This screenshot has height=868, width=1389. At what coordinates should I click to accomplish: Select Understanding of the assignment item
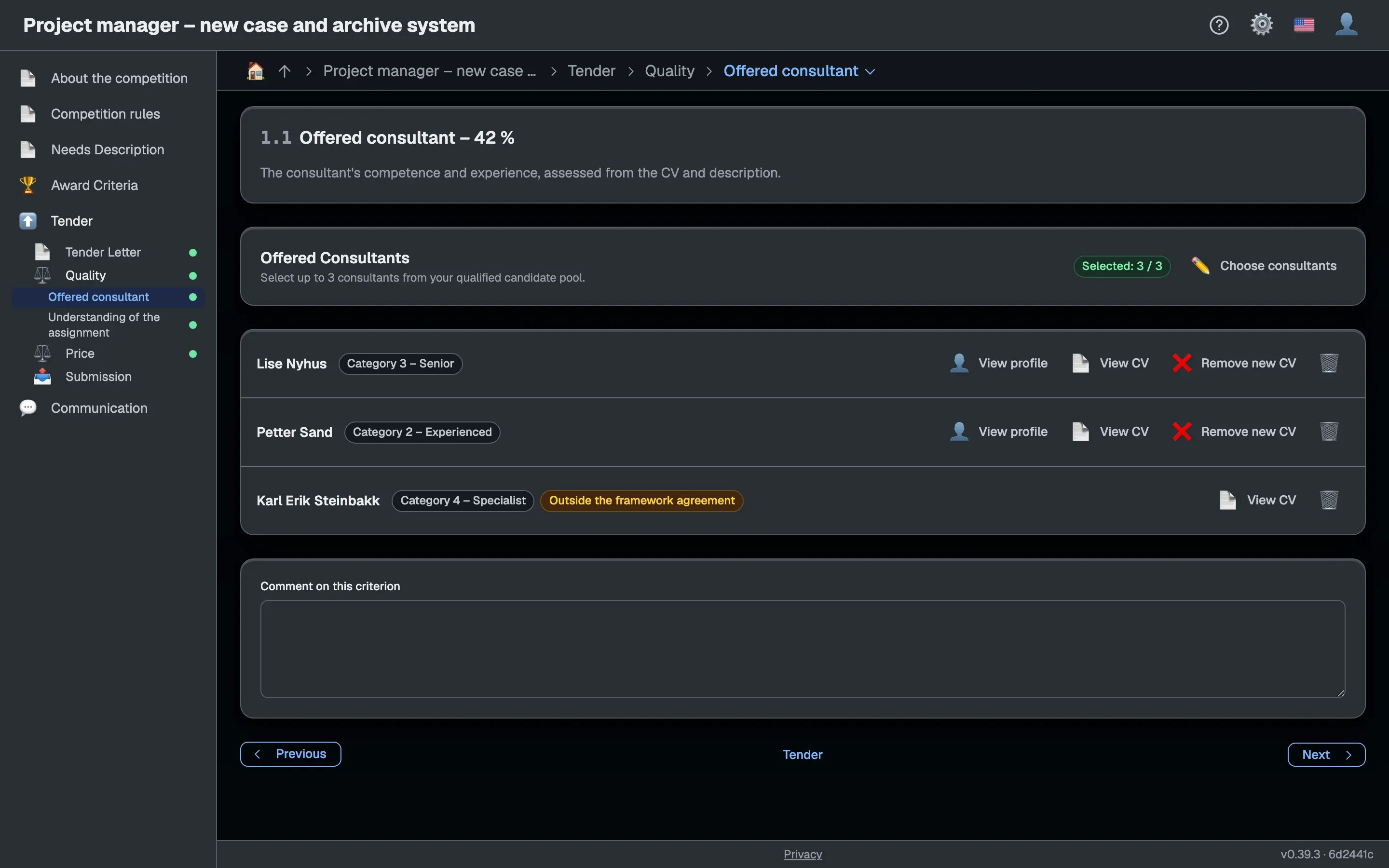coord(108,325)
